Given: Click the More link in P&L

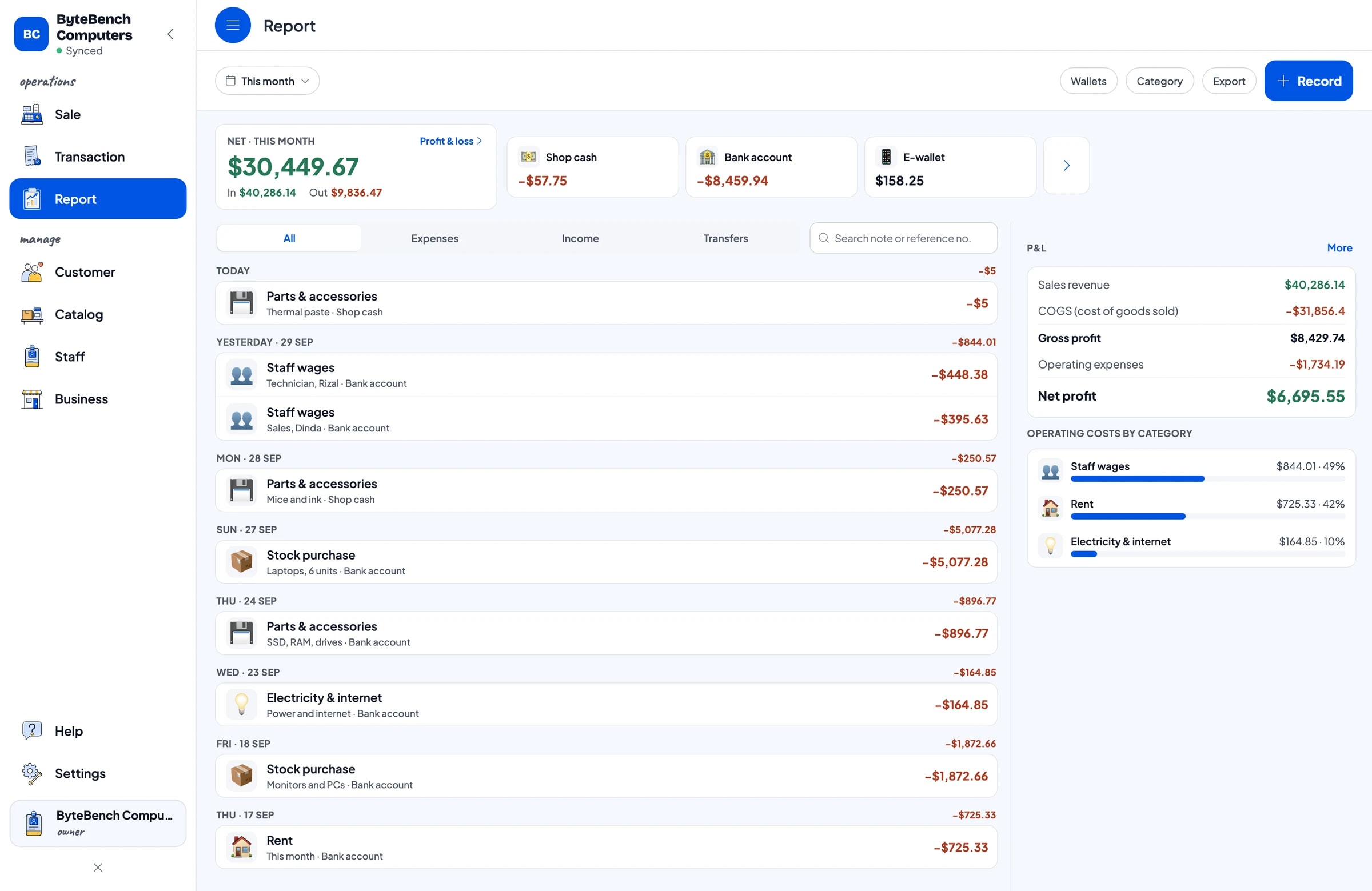Looking at the screenshot, I should pos(1339,248).
